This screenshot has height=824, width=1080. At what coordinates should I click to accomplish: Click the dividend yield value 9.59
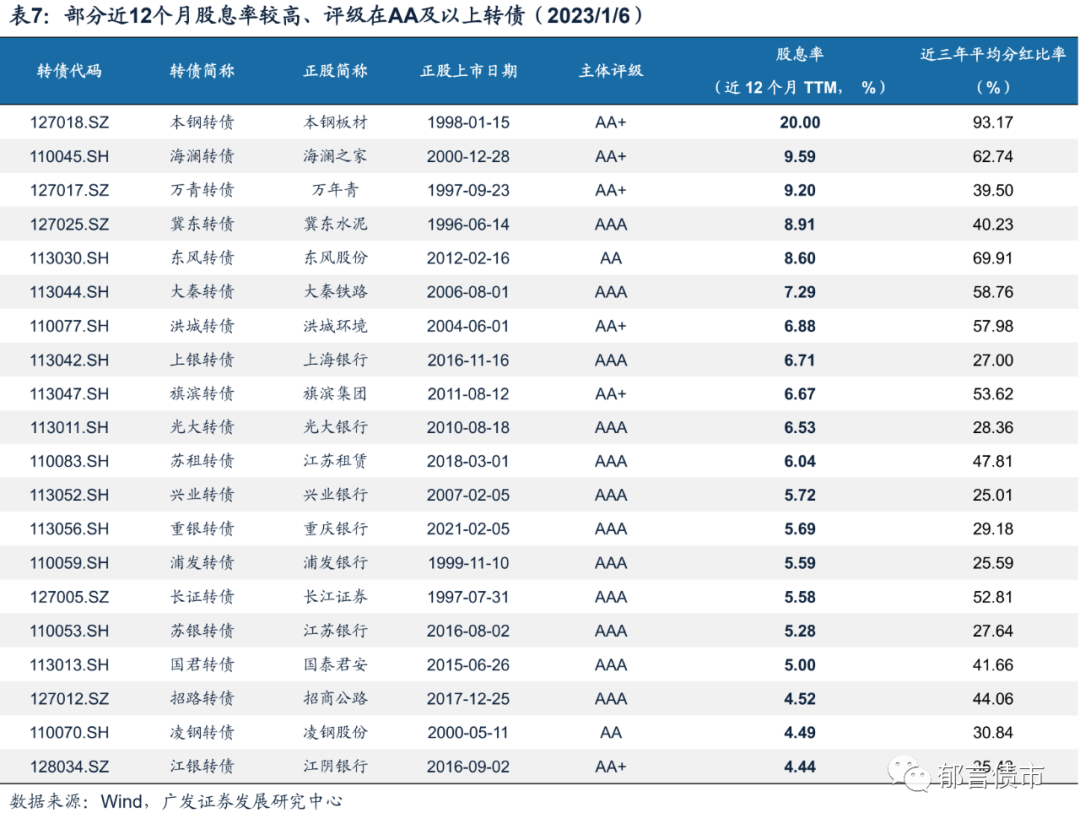pos(800,156)
